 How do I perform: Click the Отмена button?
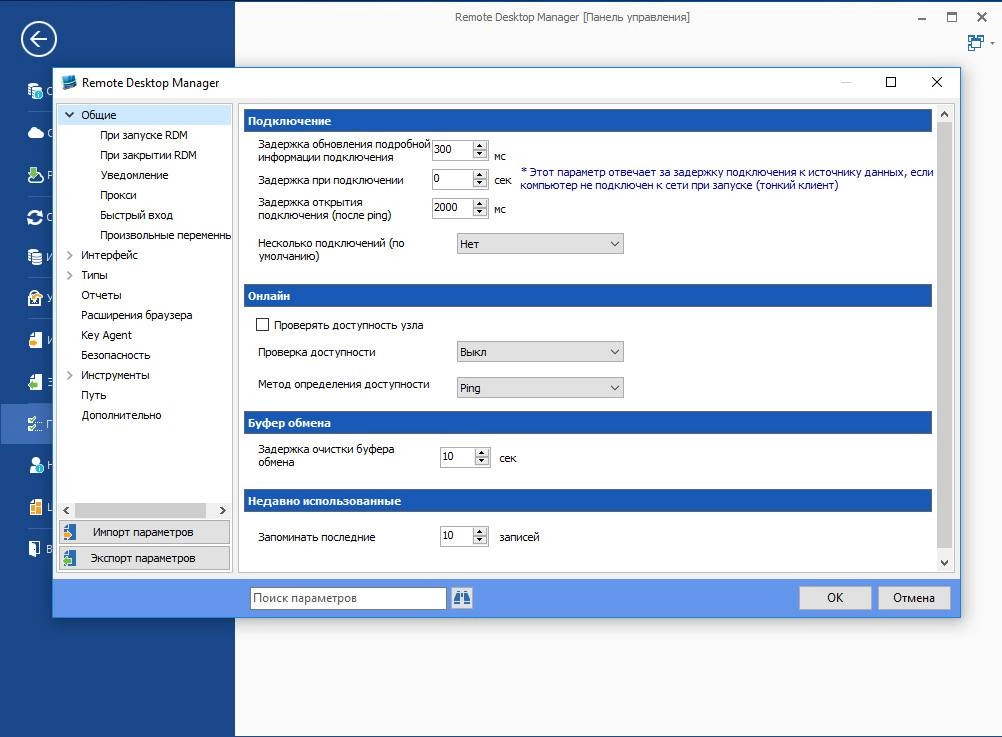(914, 598)
